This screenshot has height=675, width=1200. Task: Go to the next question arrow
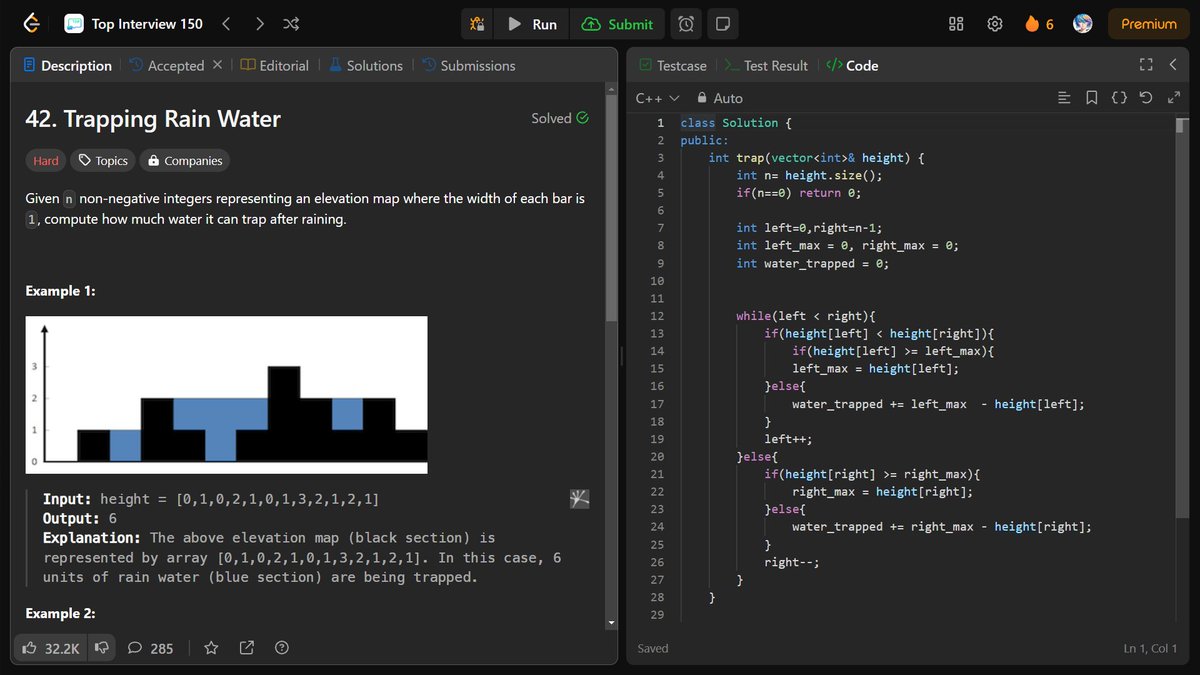(259, 24)
